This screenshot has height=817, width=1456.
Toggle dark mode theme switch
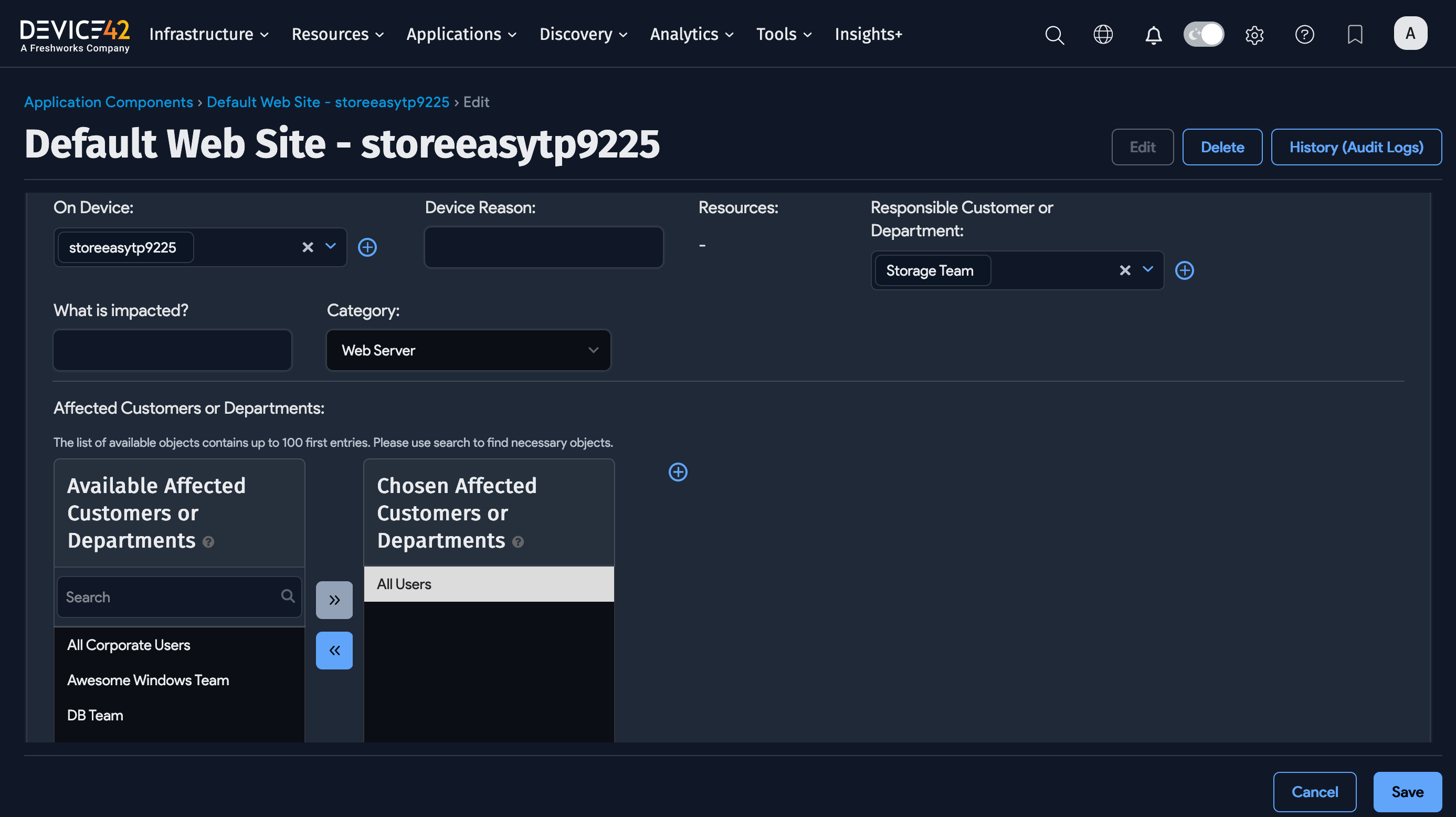(1204, 34)
